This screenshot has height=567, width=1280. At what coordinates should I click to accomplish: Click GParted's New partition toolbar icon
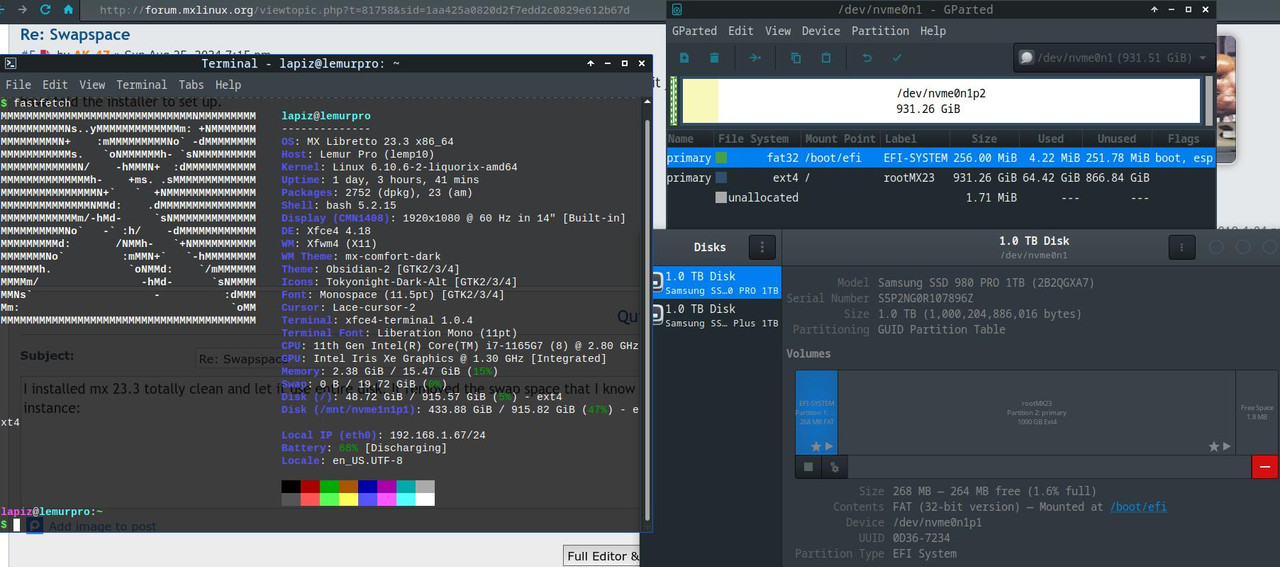pyautogui.click(x=685, y=58)
